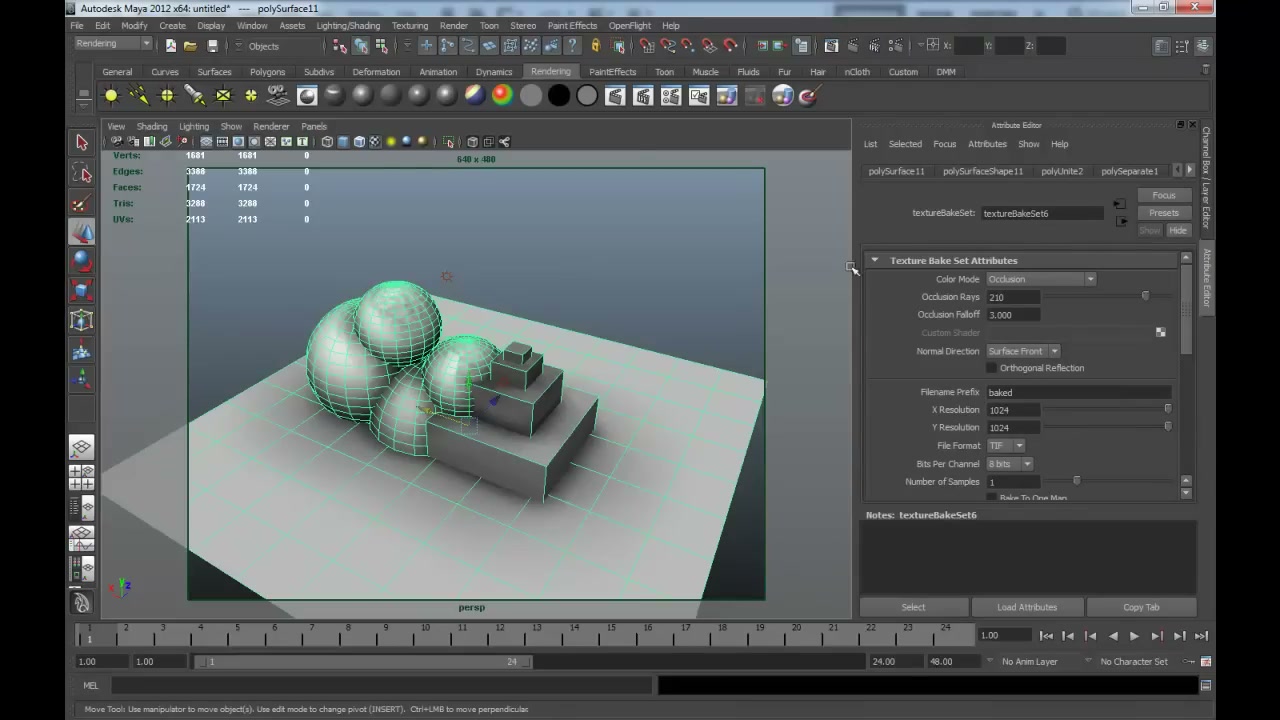Assign the ramp shader rainbow sphere
Screen dimensions: 1280x720
click(502, 96)
